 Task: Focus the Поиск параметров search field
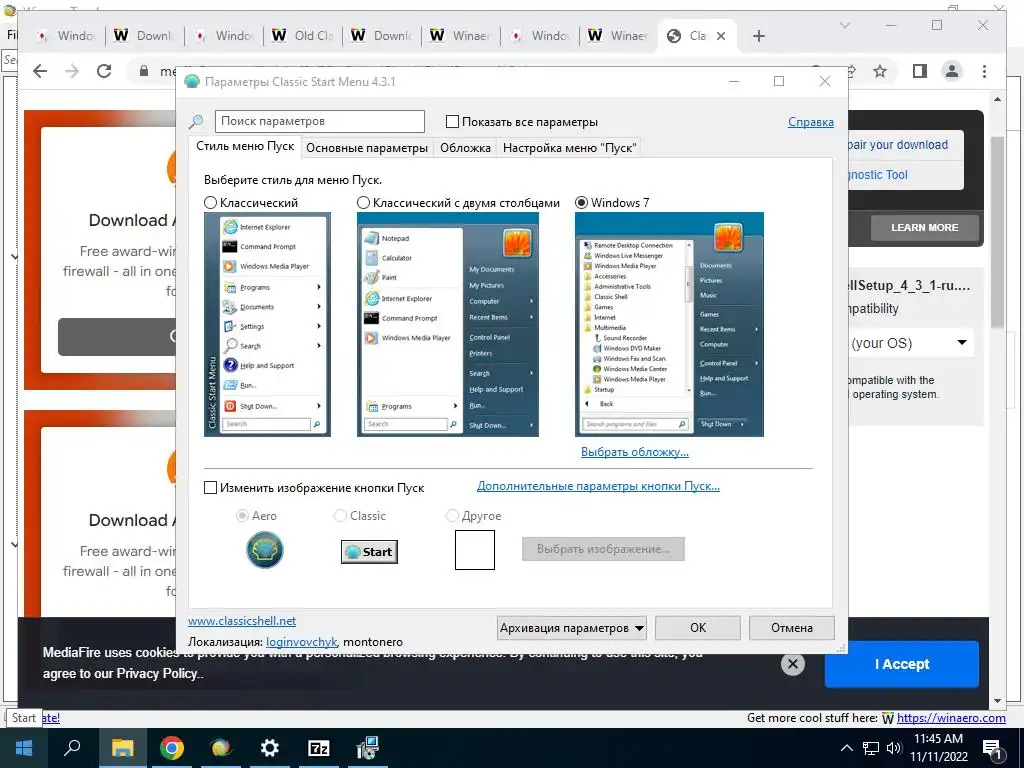319,121
